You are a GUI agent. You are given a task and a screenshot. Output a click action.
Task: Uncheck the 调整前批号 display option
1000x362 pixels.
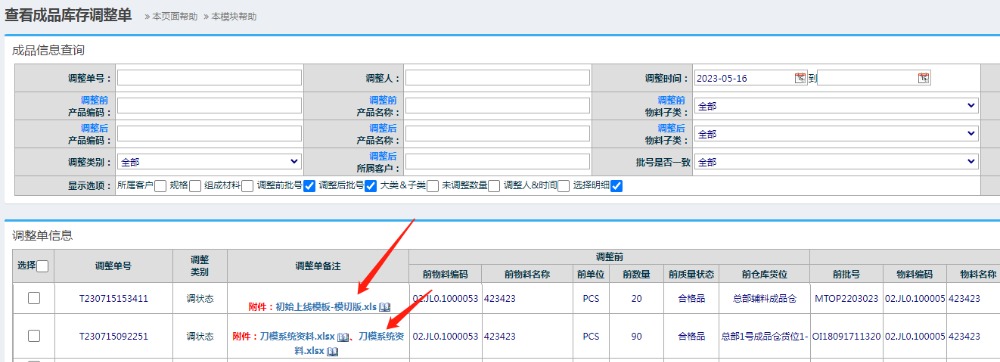pos(309,186)
